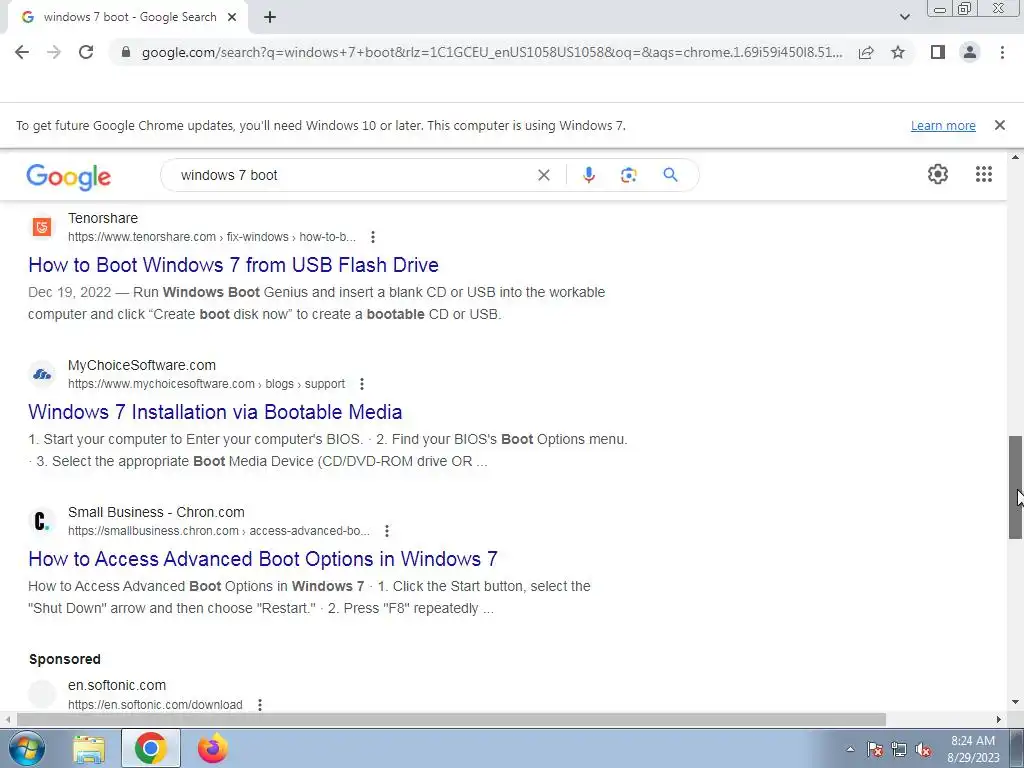Bookmark this page with the star icon
The width and height of the screenshot is (1024, 768).
pos(898,52)
